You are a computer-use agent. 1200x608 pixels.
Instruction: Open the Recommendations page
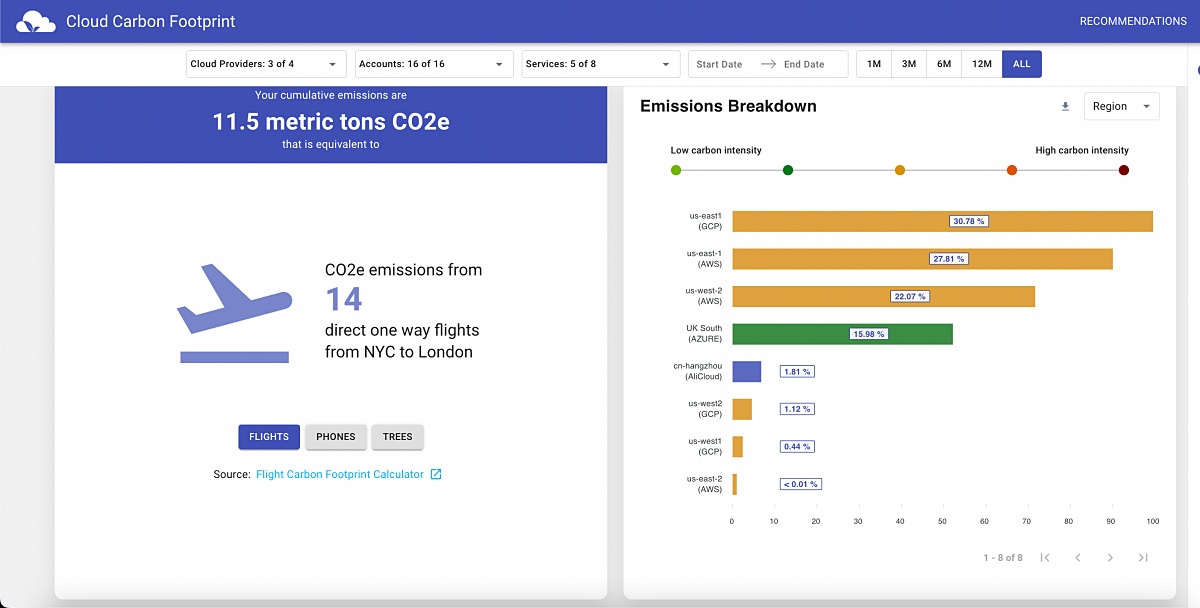pyautogui.click(x=1133, y=21)
